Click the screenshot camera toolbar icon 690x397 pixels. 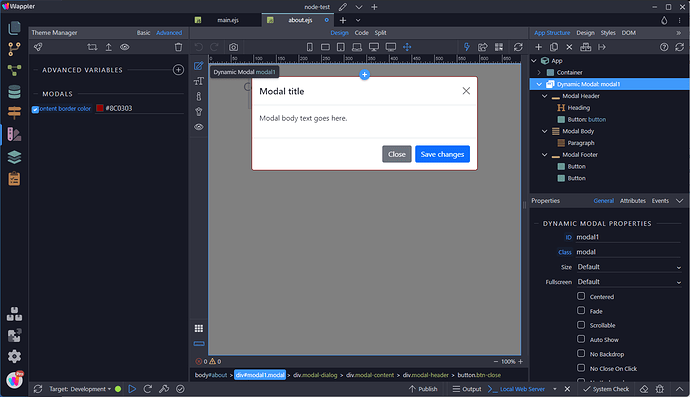233,47
